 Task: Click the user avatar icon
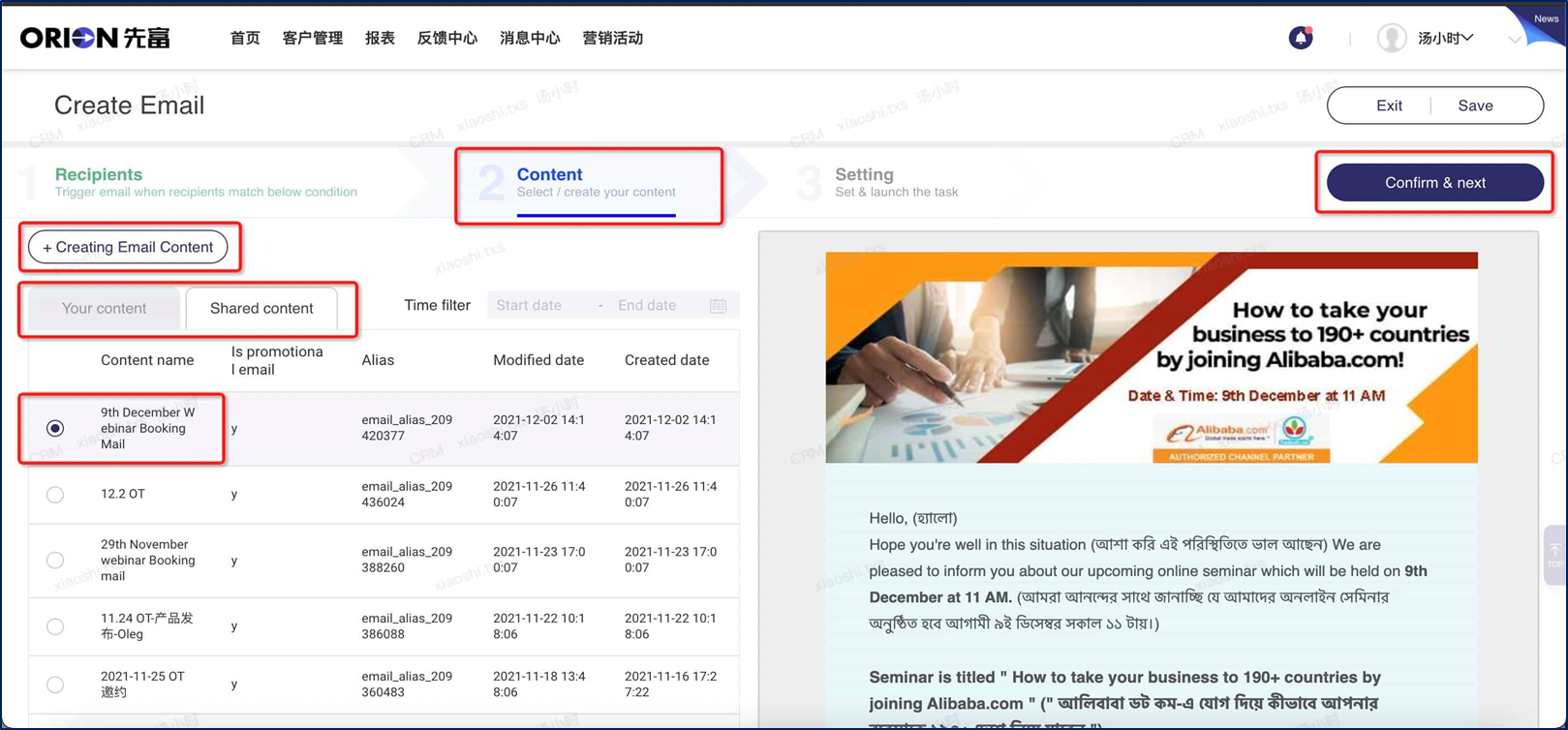point(1392,38)
